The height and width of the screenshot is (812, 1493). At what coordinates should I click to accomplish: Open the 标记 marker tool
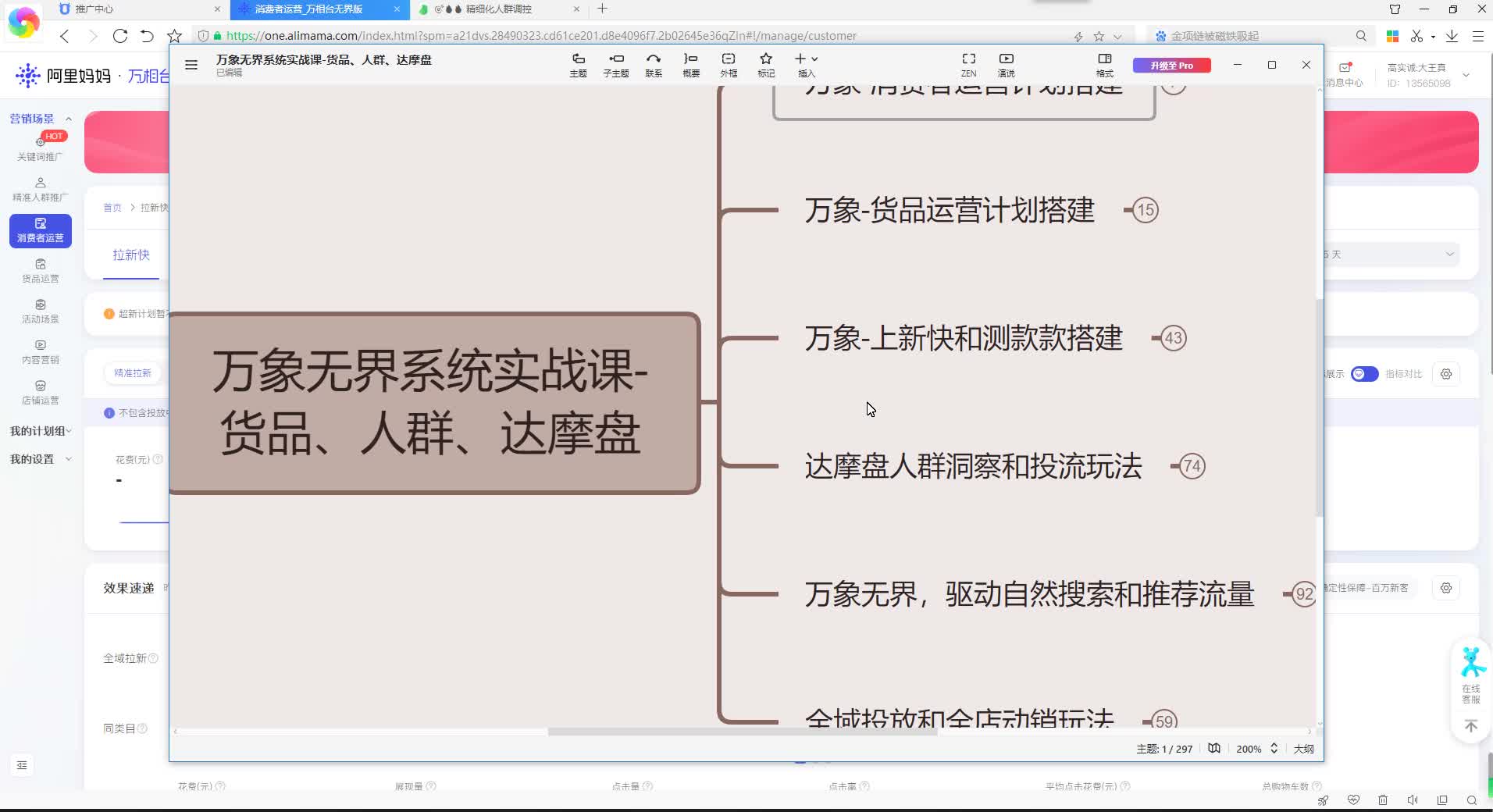[766, 65]
